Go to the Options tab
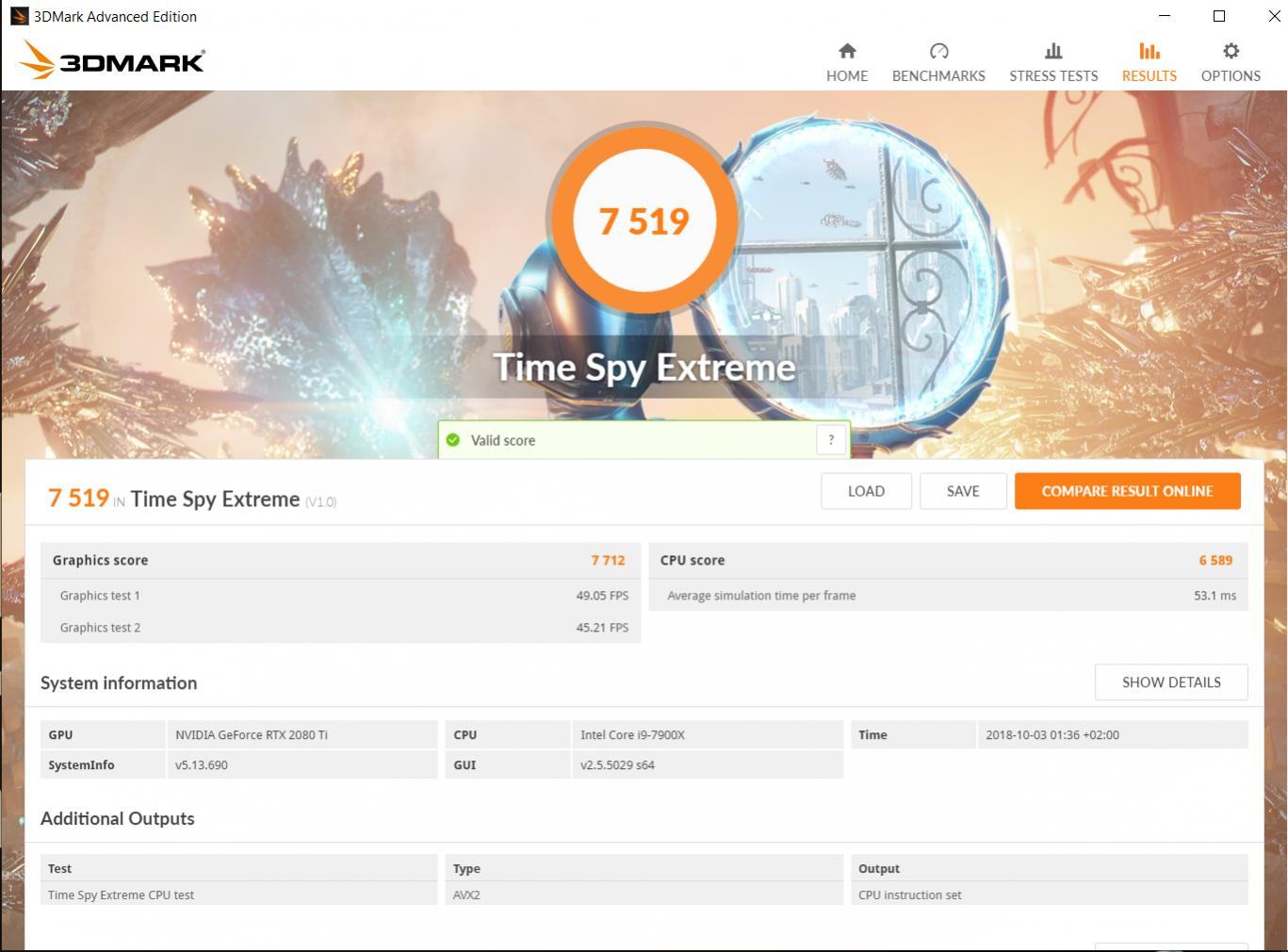This screenshot has width=1288, height=952. (1231, 62)
